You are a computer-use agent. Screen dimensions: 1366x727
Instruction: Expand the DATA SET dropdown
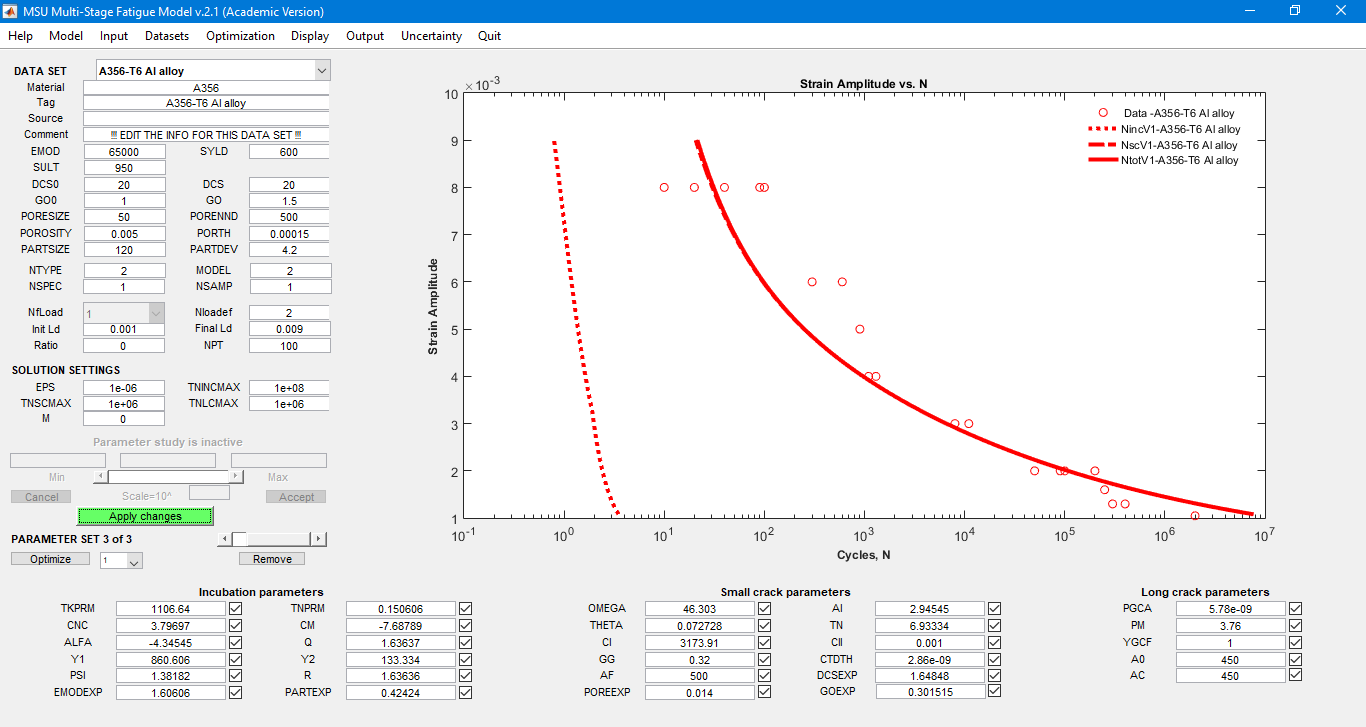point(321,71)
